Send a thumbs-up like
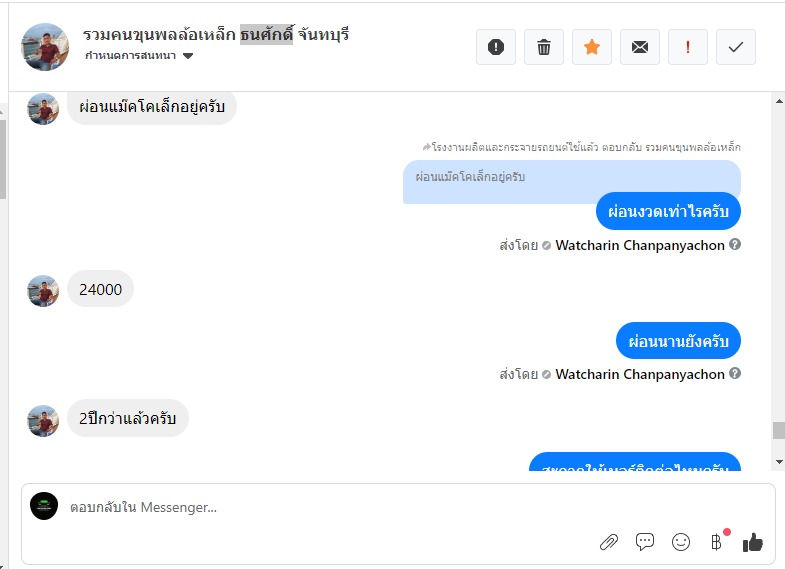 (x=753, y=542)
